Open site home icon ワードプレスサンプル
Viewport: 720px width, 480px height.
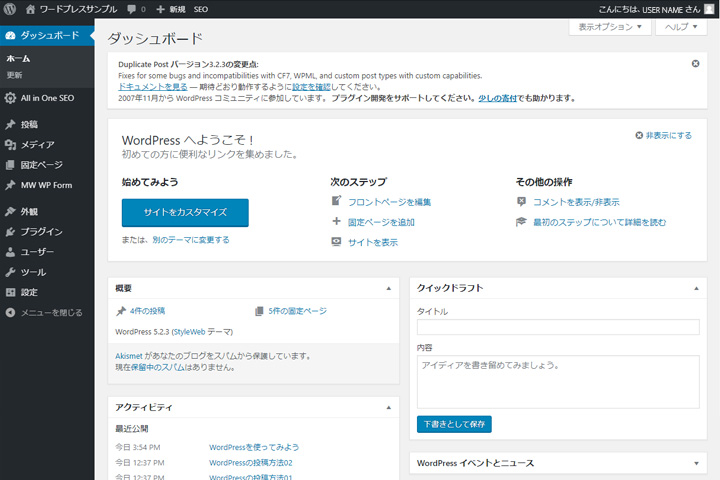pos(30,9)
